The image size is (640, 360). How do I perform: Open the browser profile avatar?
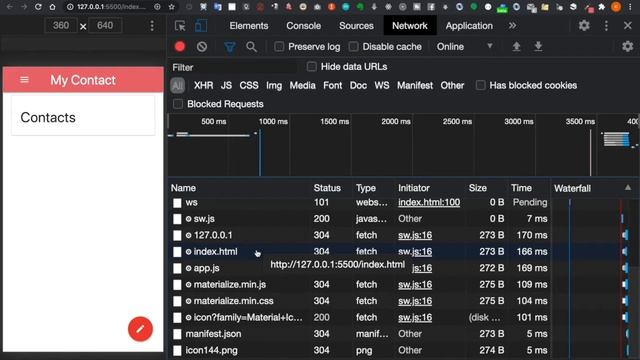pyautogui.click(x=616, y=7)
